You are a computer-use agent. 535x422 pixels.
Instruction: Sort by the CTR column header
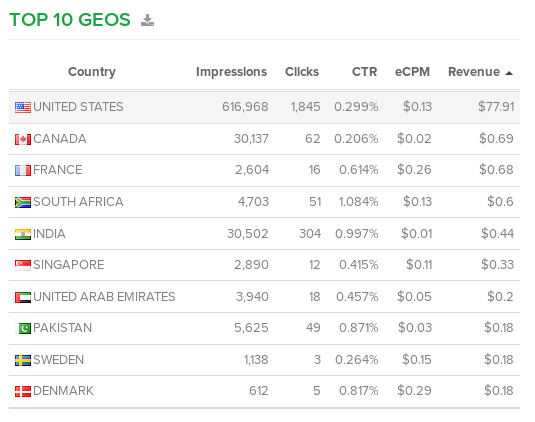point(364,72)
